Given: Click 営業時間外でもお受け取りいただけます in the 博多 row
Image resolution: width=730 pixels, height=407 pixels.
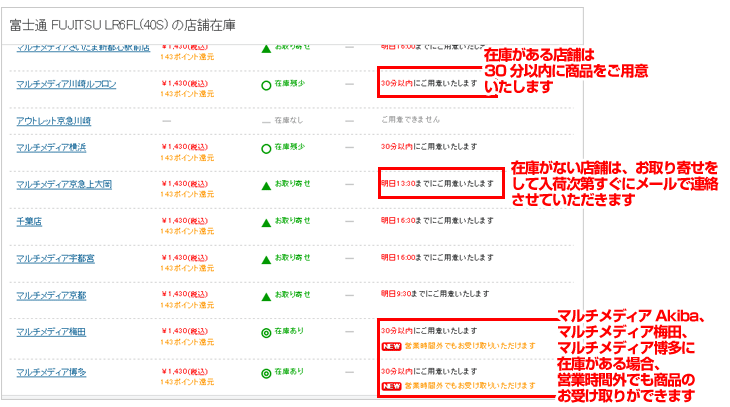Looking at the screenshot, I should pos(470,386).
